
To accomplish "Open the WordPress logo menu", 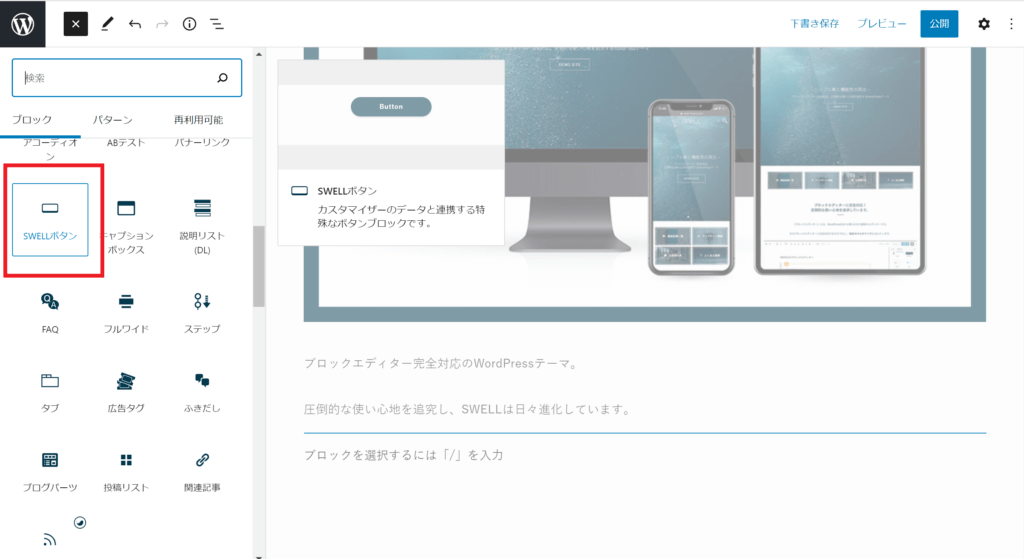I will tap(23, 24).
